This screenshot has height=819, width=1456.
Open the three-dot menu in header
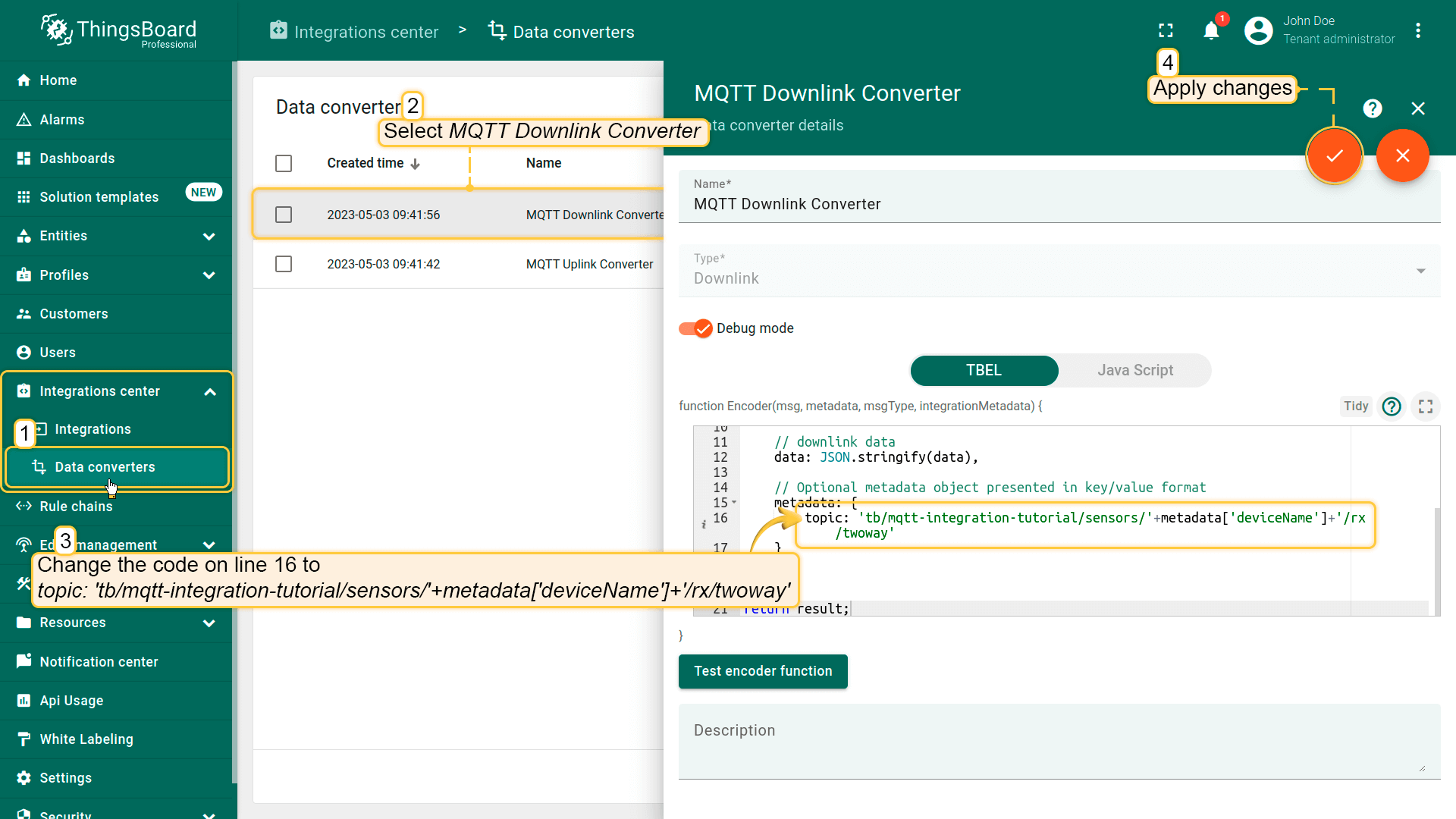point(1417,31)
